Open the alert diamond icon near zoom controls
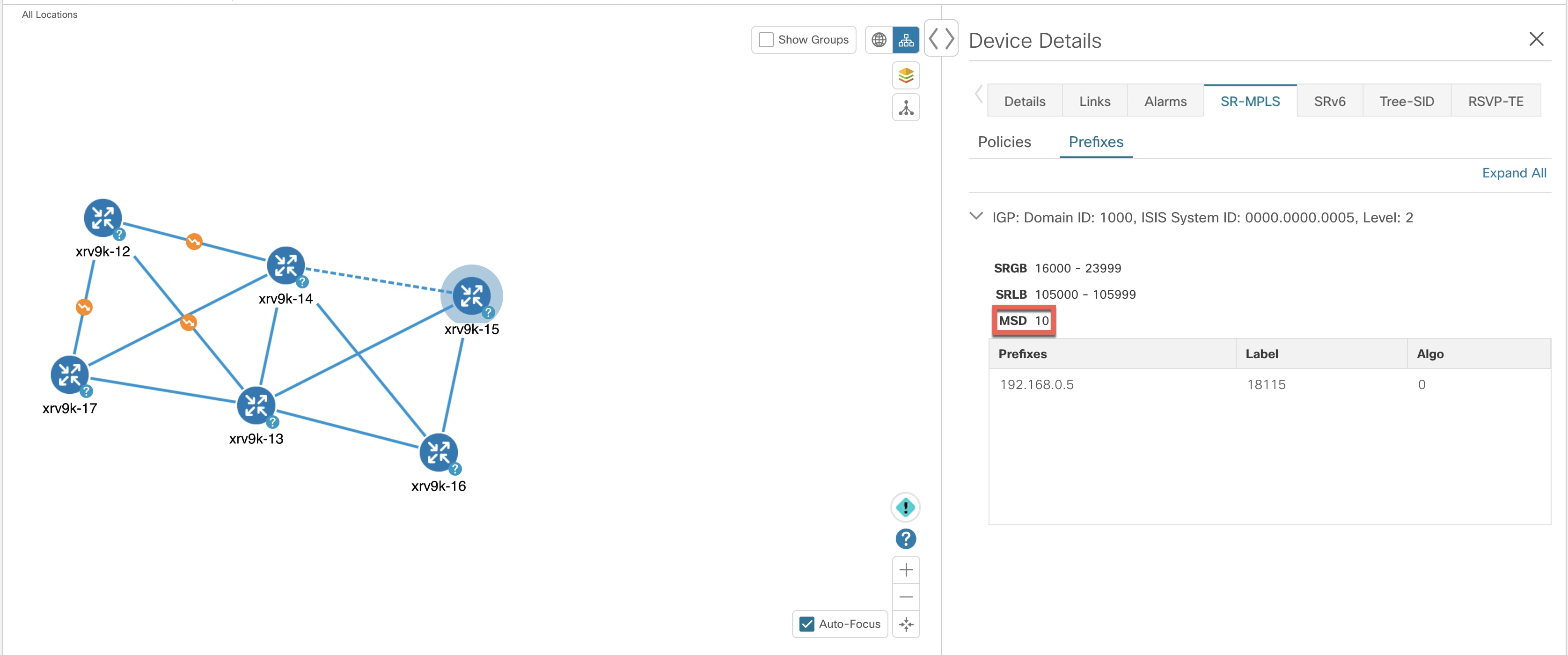The image size is (1568, 655). [x=905, y=507]
